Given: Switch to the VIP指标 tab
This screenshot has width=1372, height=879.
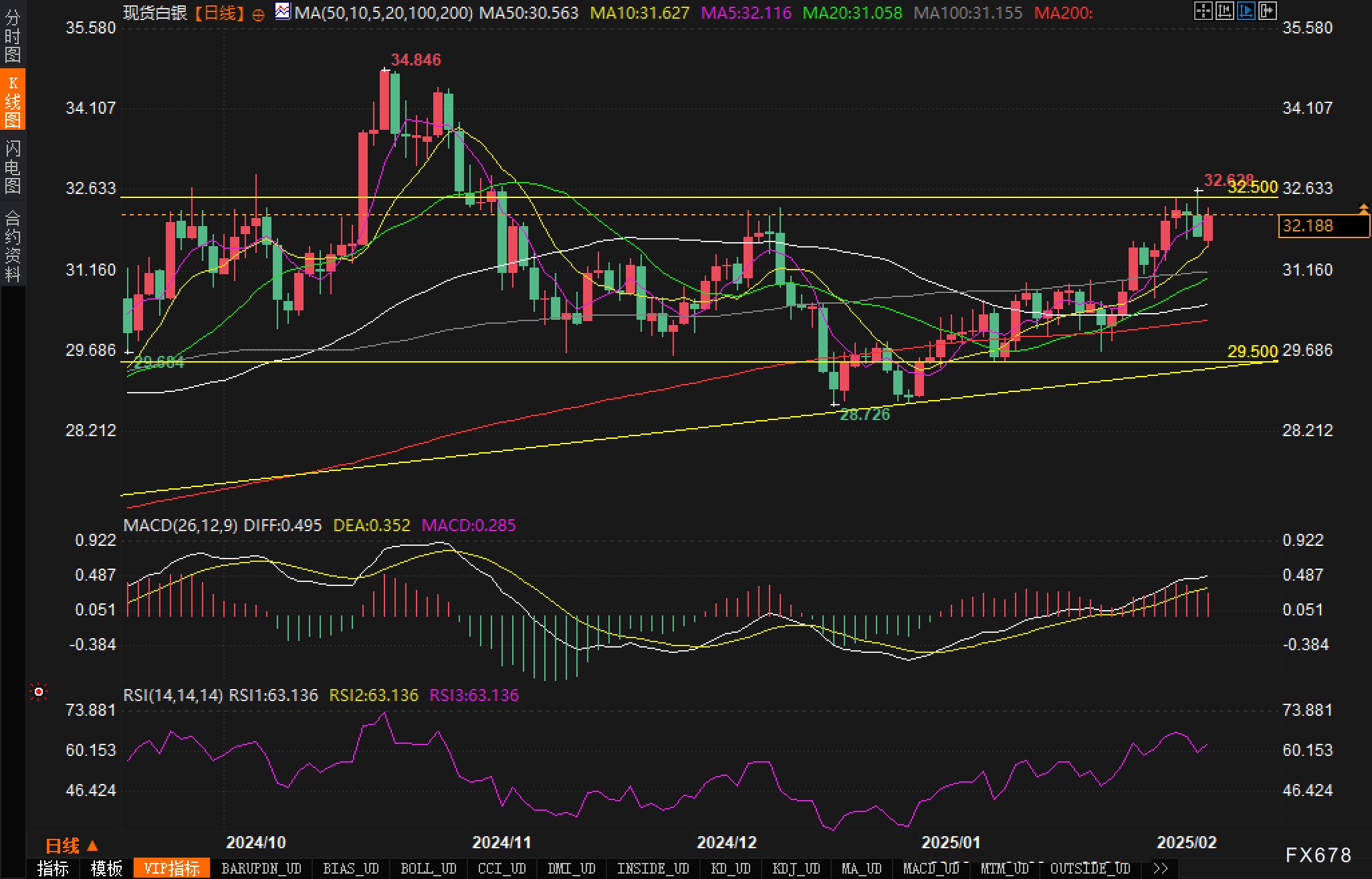Looking at the screenshot, I should pos(173,868).
